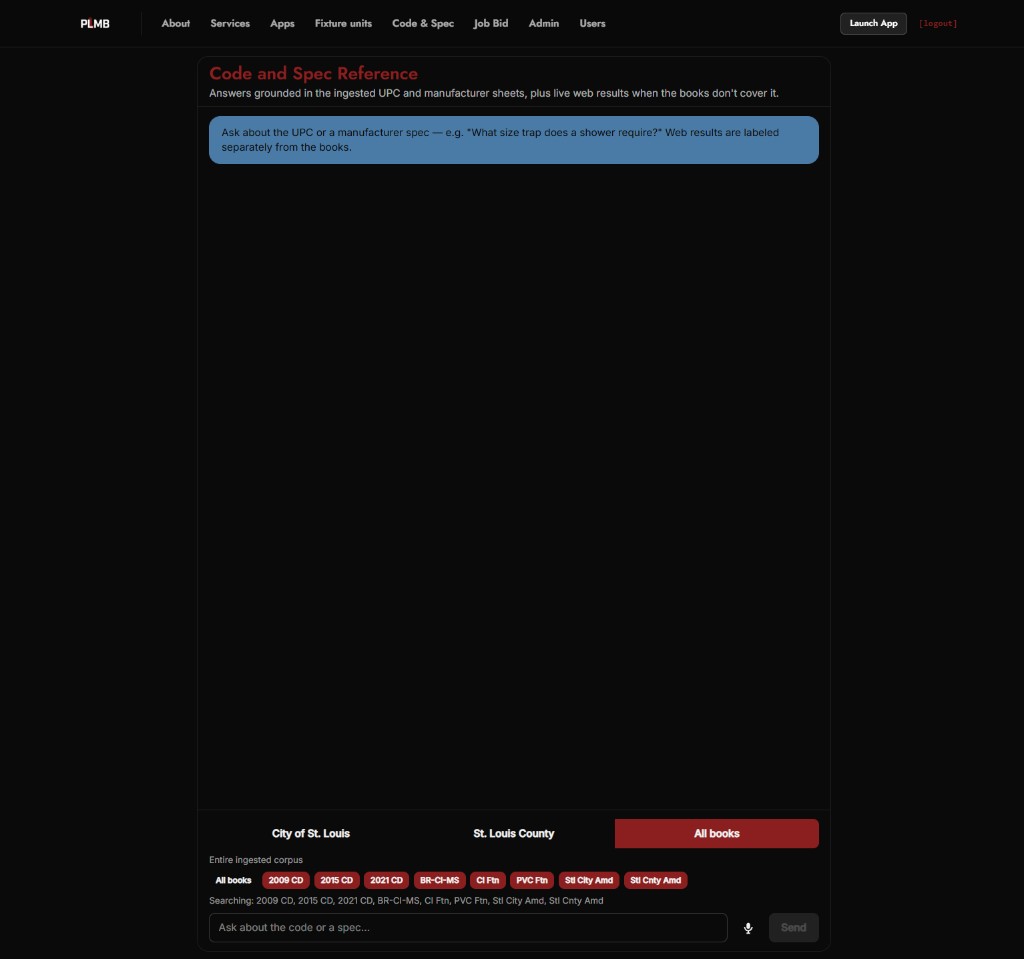Screen dimensions: 1024x959
Task: Click the microphone voice input icon
Action: click(748, 928)
